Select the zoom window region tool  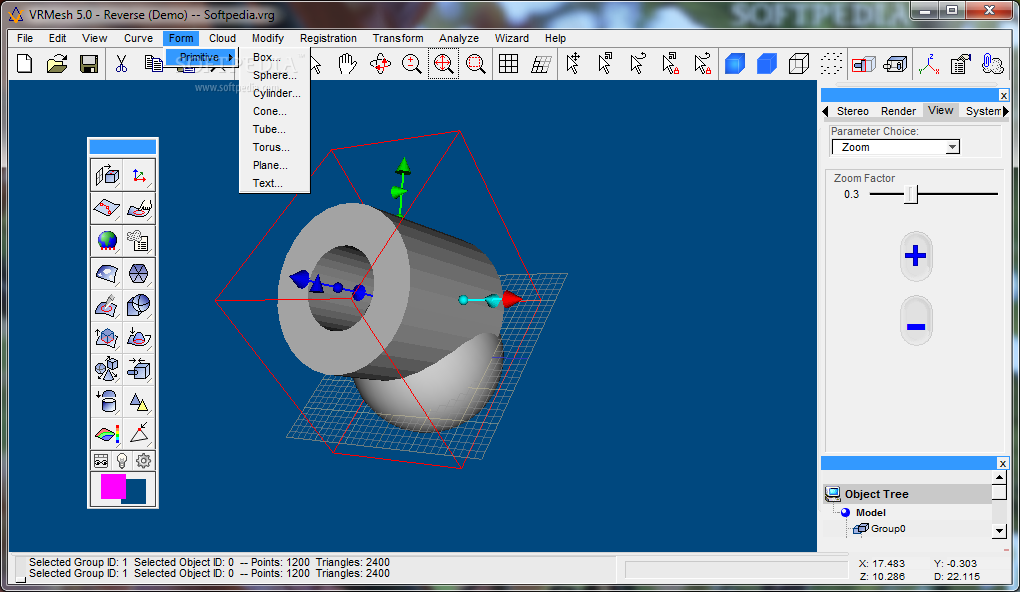[476, 64]
